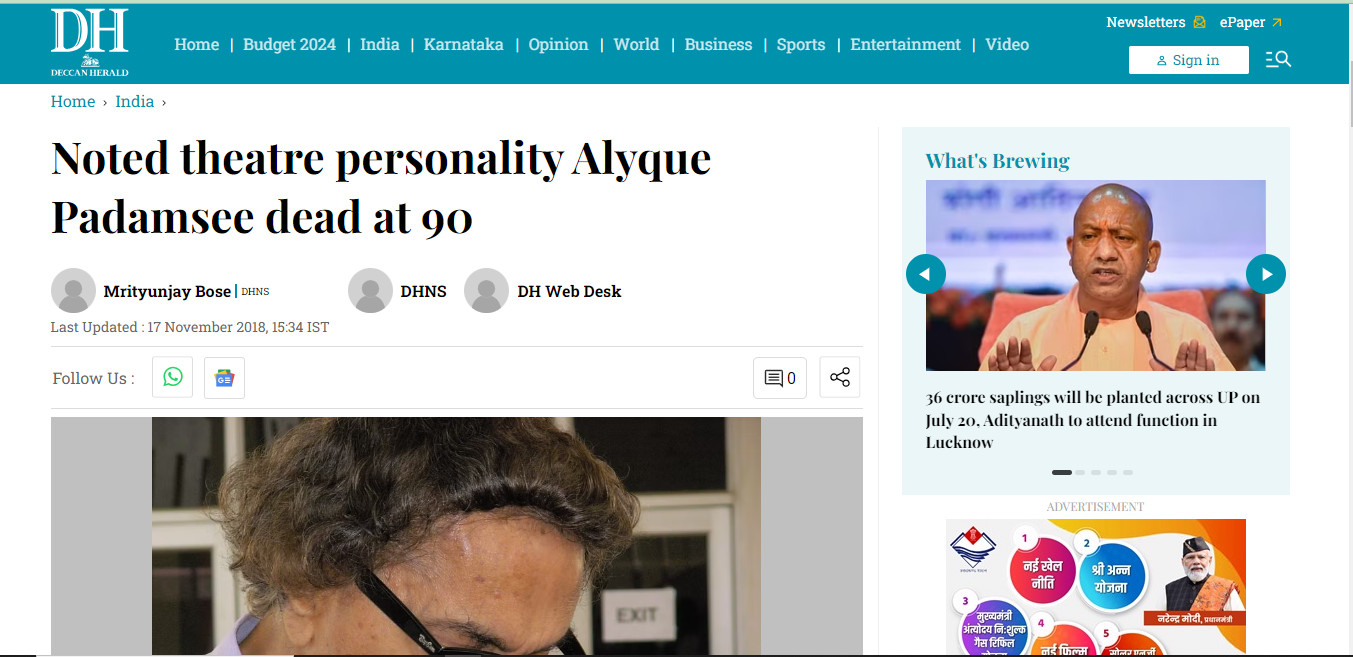Sign in to the account
The height and width of the screenshot is (657, 1353).
1189,60
